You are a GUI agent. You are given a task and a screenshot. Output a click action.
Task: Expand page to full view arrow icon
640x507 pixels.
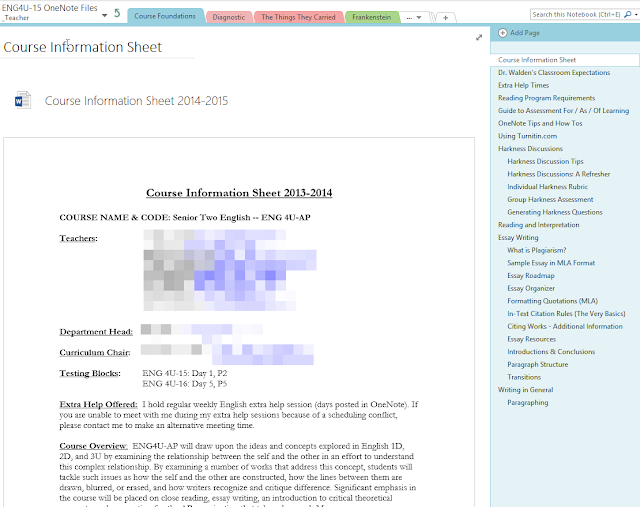point(479,38)
